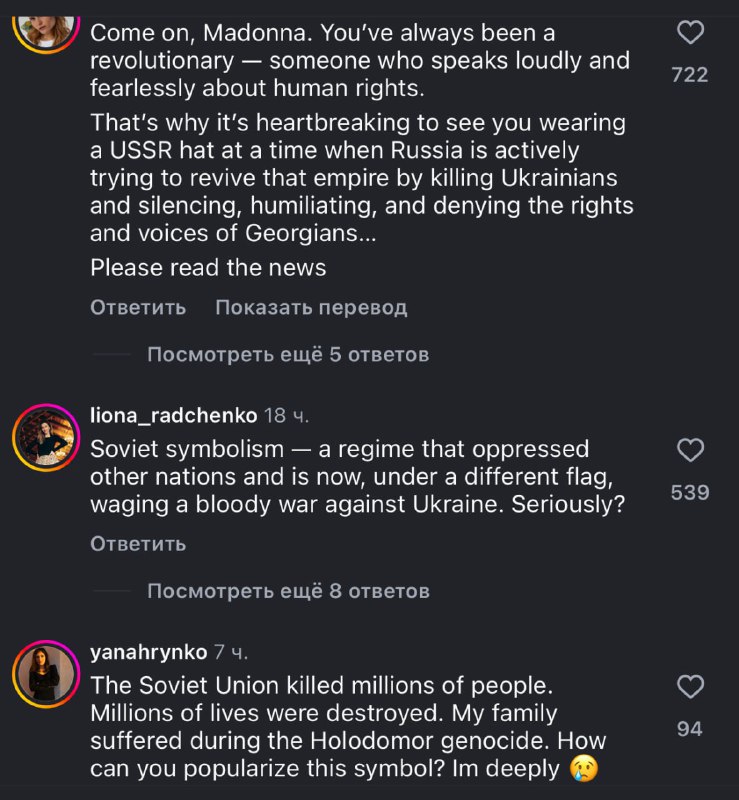Reply to the Madonna comment (Ответить)

[x=138, y=307]
